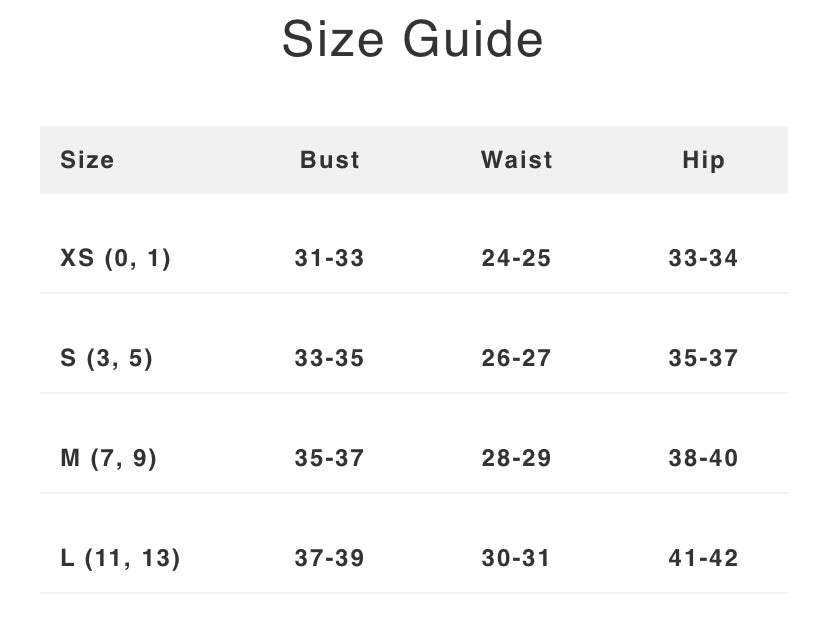Select M waist measurement 28-29
828x621 pixels.
pos(516,458)
